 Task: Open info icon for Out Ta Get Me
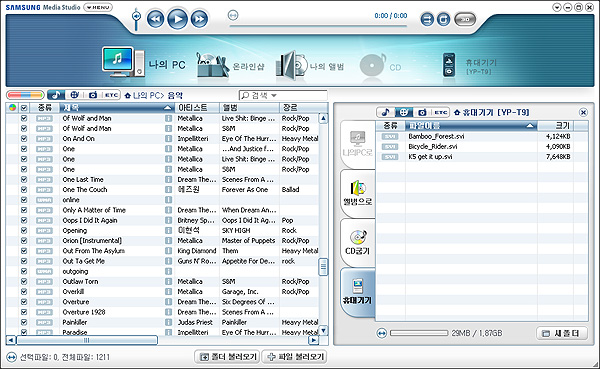click(x=168, y=261)
